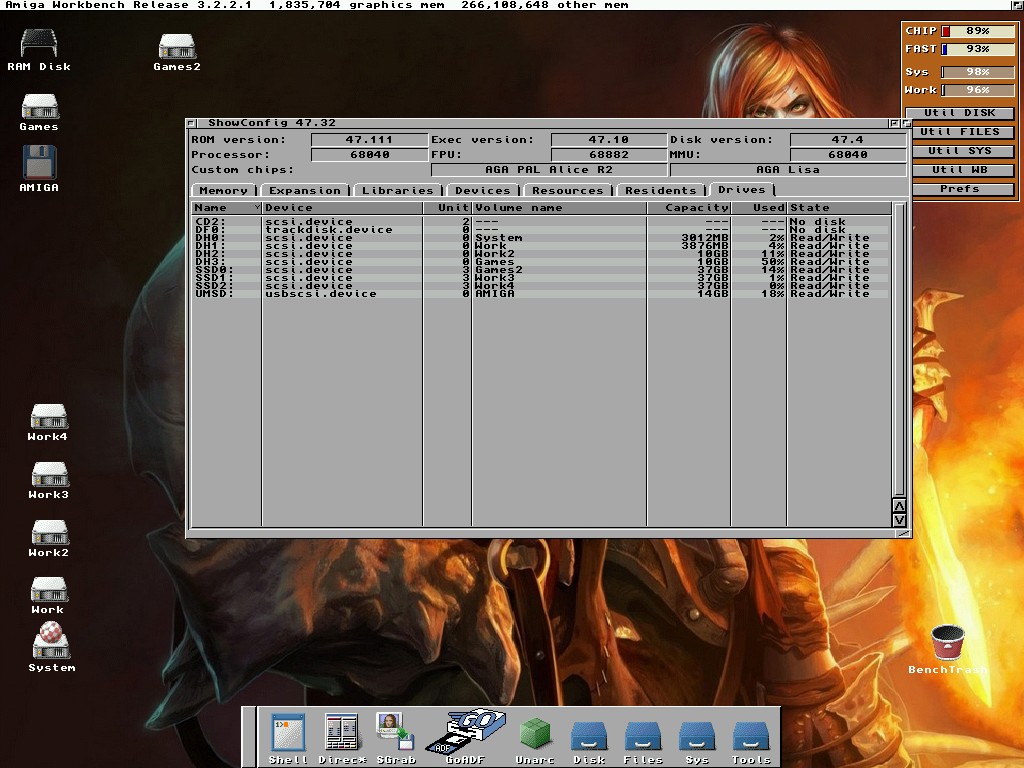Screen dimensions: 1024x768
Task: Select the Games drive icon
Action: click(x=39, y=112)
